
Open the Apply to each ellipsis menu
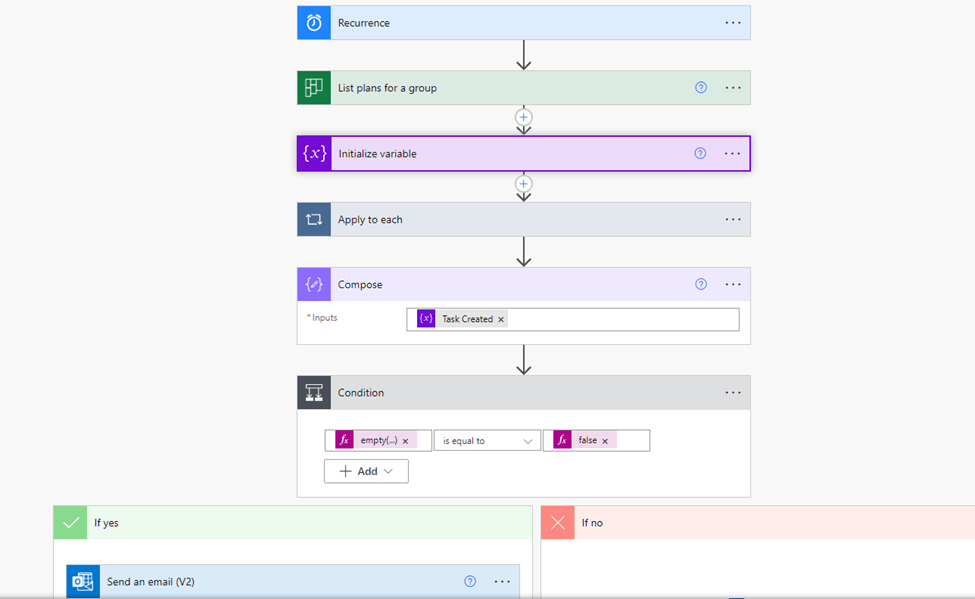(733, 220)
